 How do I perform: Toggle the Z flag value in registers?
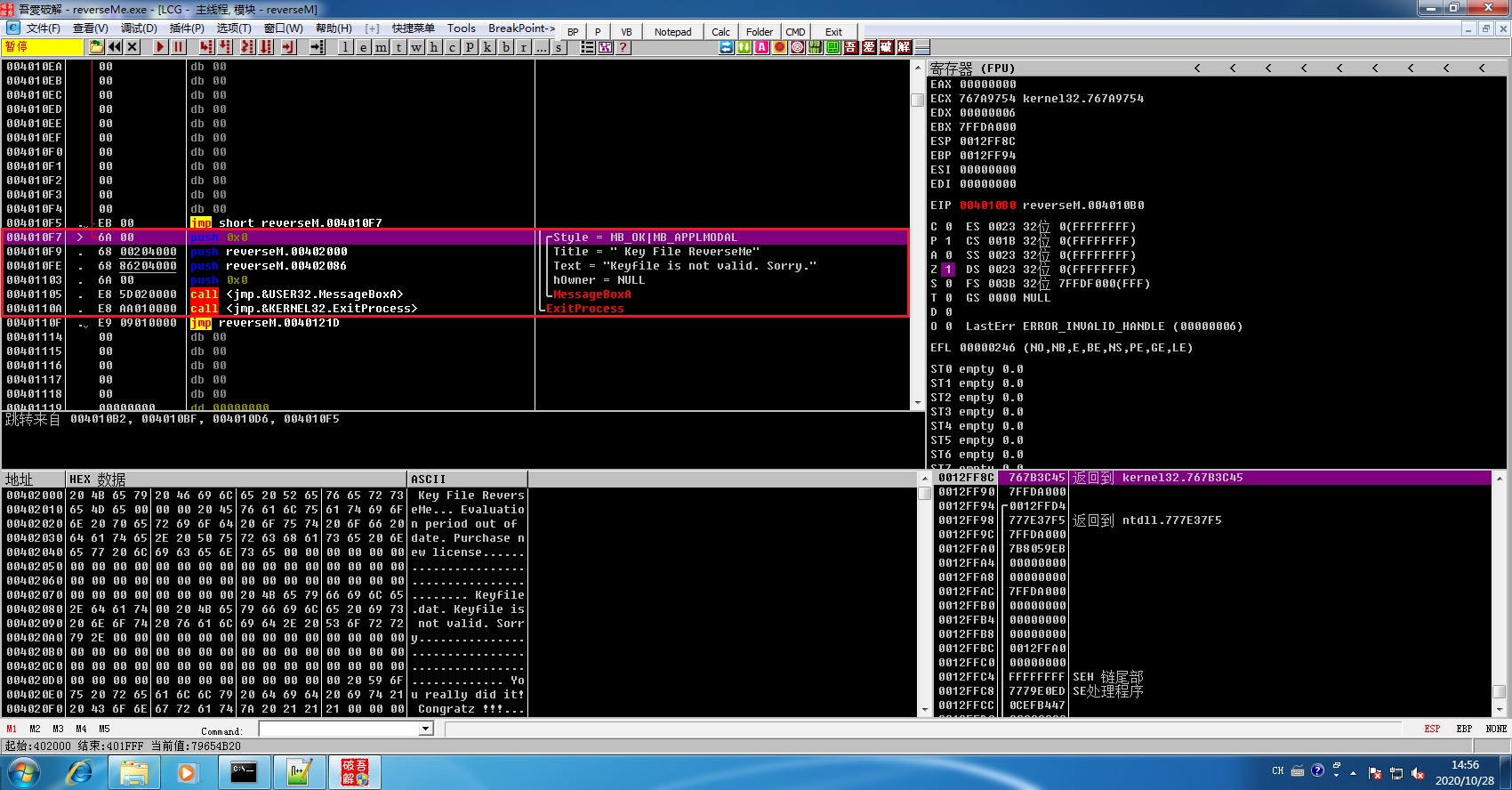[x=948, y=270]
